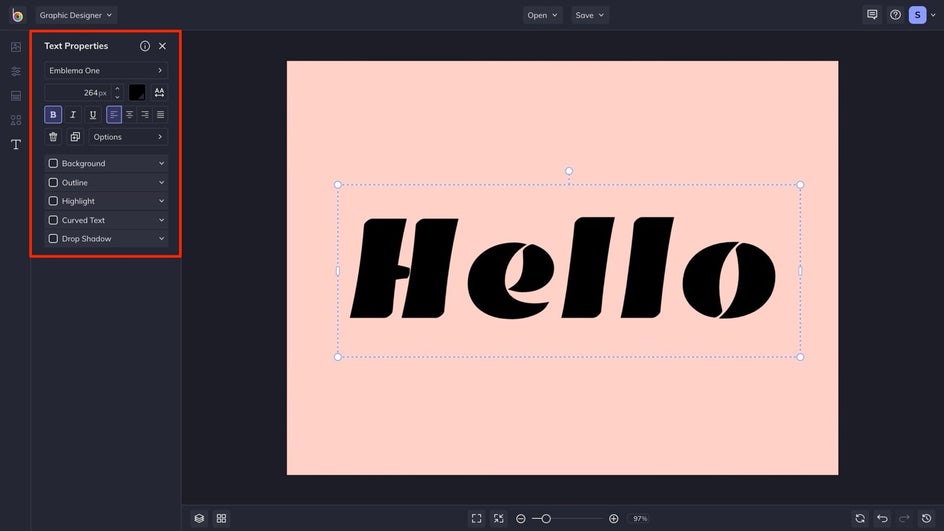Screen dimensions: 944x531
Task: Zoom in with plus icon
Action: point(613,518)
